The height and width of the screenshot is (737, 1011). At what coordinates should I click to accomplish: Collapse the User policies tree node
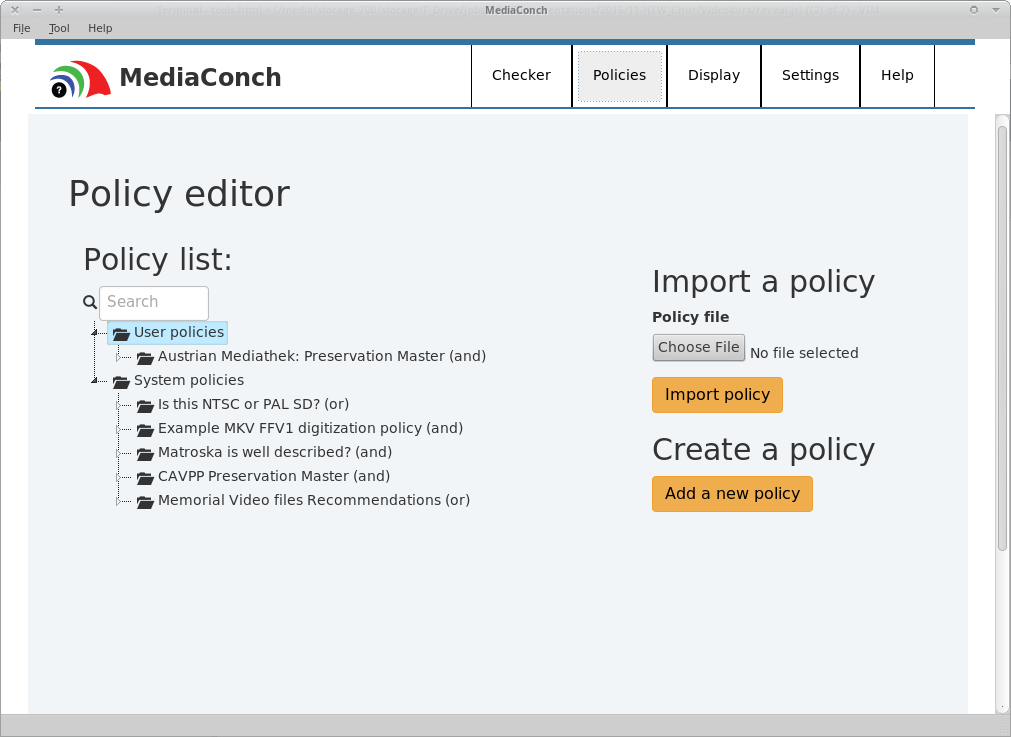pyautogui.click(x=96, y=332)
